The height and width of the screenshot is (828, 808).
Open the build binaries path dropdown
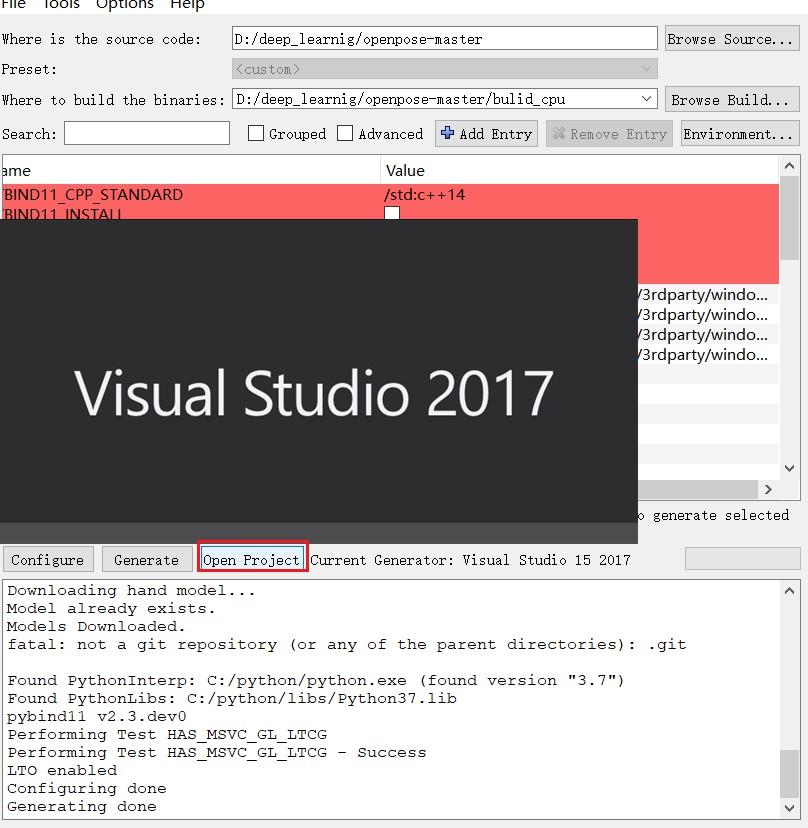pos(648,99)
